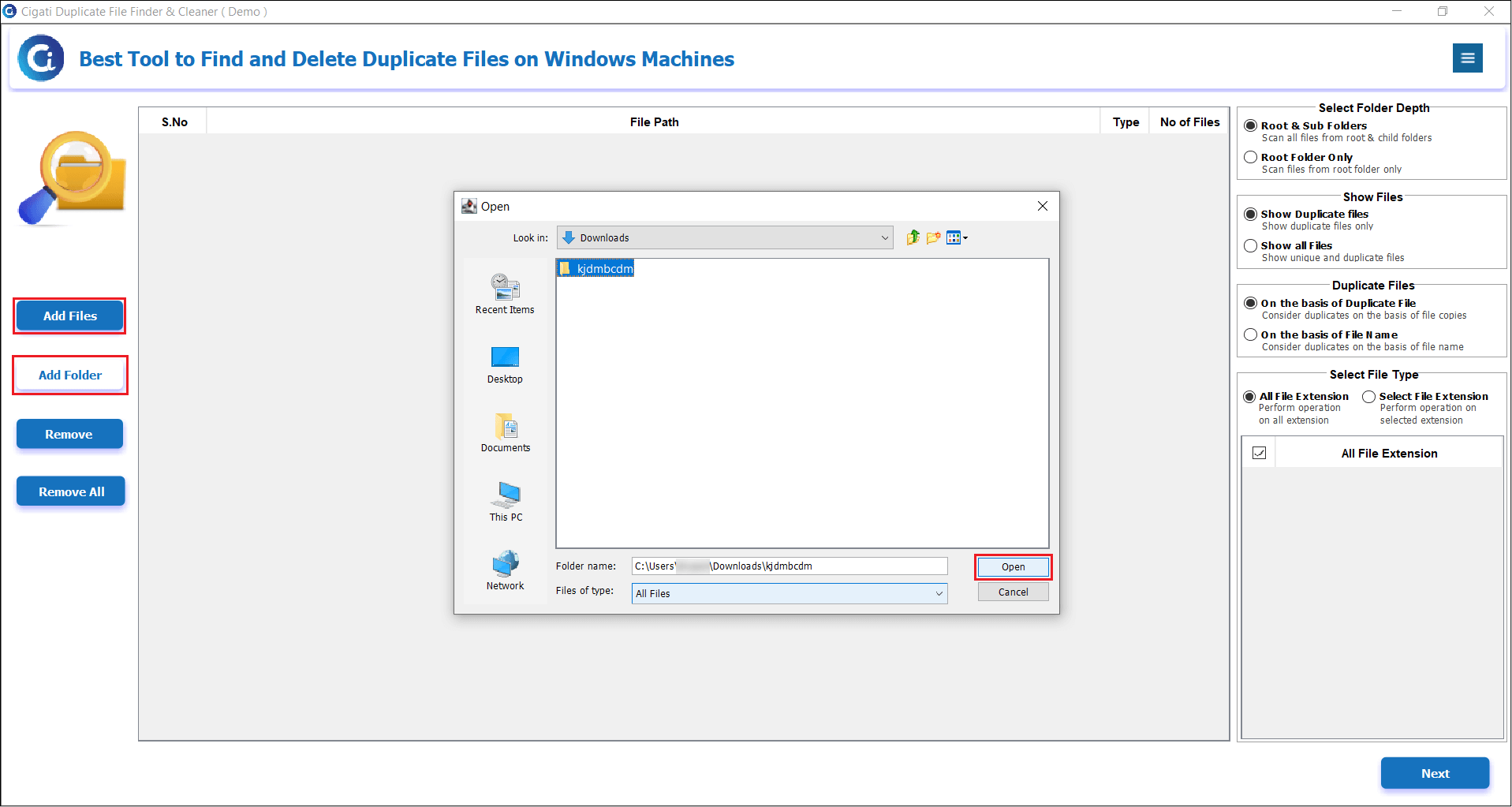
Task: Click the Add Folder button
Action: 70,375
